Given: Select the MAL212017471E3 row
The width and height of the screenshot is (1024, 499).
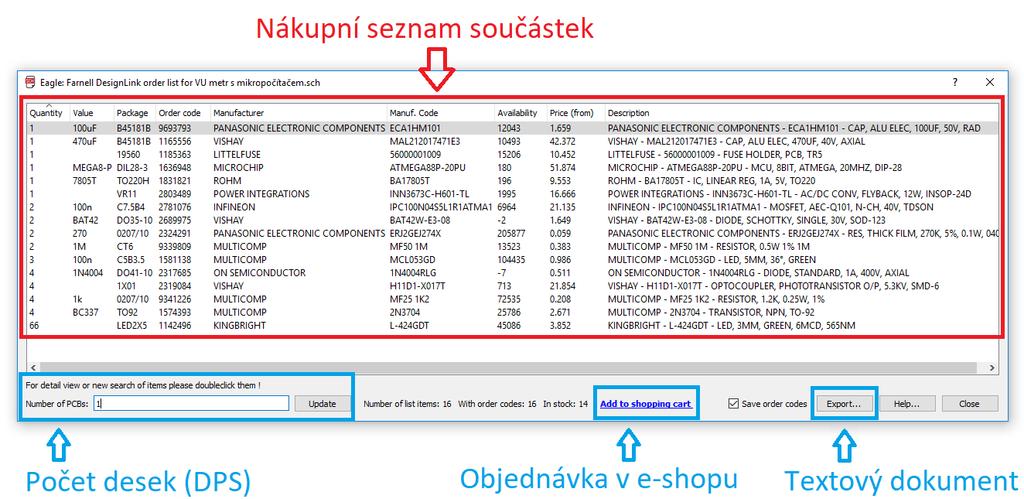Looking at the screenshot, I should pyautogui.click(x=513, y=141).
